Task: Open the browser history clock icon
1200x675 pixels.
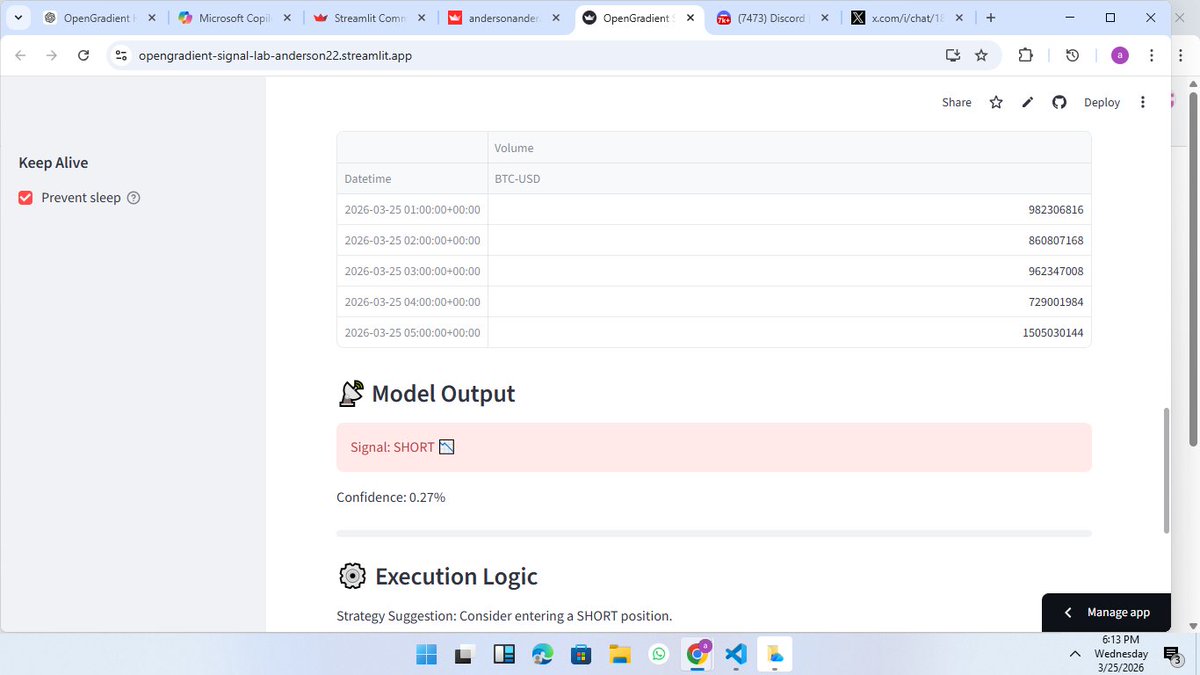Action: (1072, 56)
